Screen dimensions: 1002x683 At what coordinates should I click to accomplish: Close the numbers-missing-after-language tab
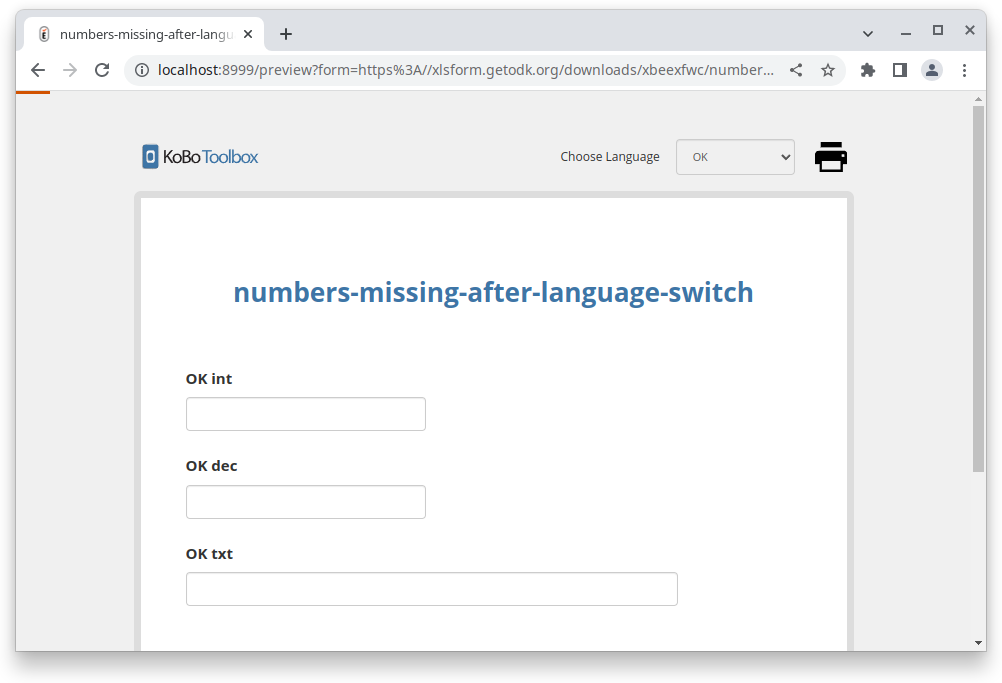[x=248, y=34]
